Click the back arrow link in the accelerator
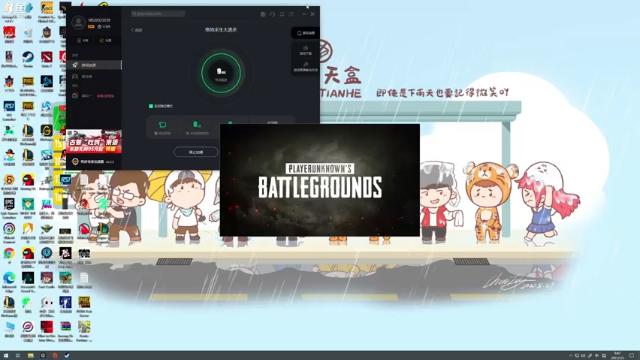 (x=137, y=30)
